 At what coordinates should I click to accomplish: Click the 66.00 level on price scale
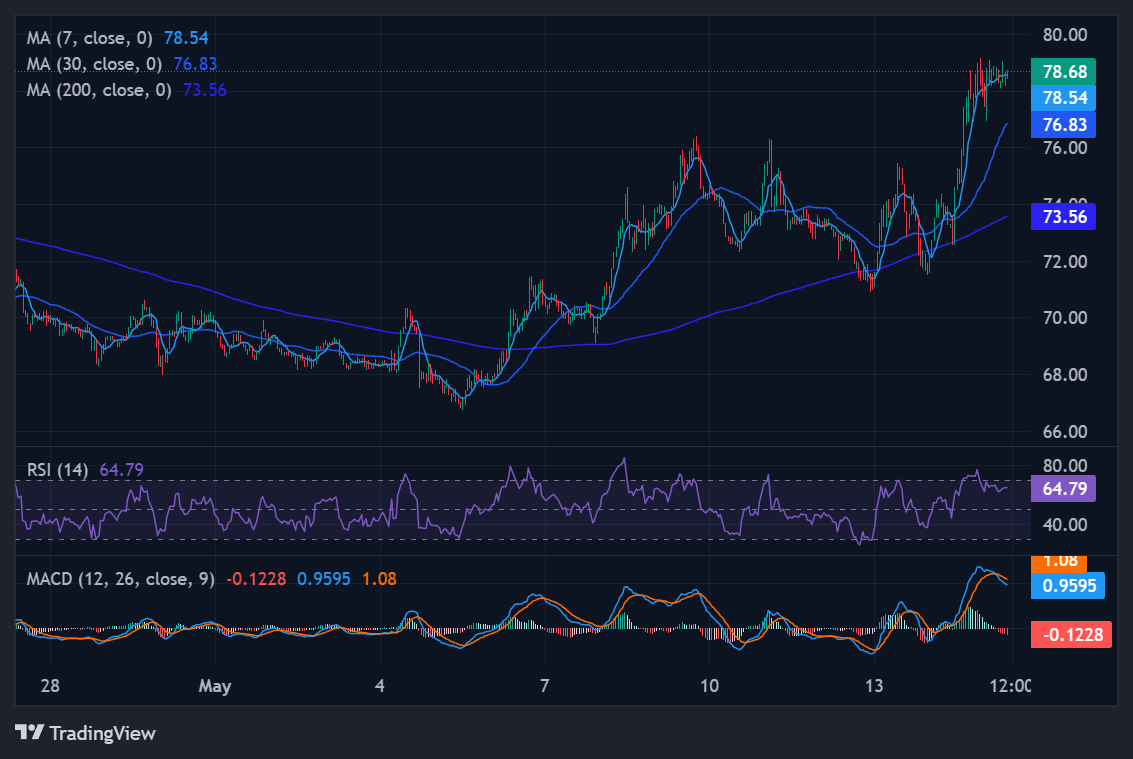pos(1065,432)
